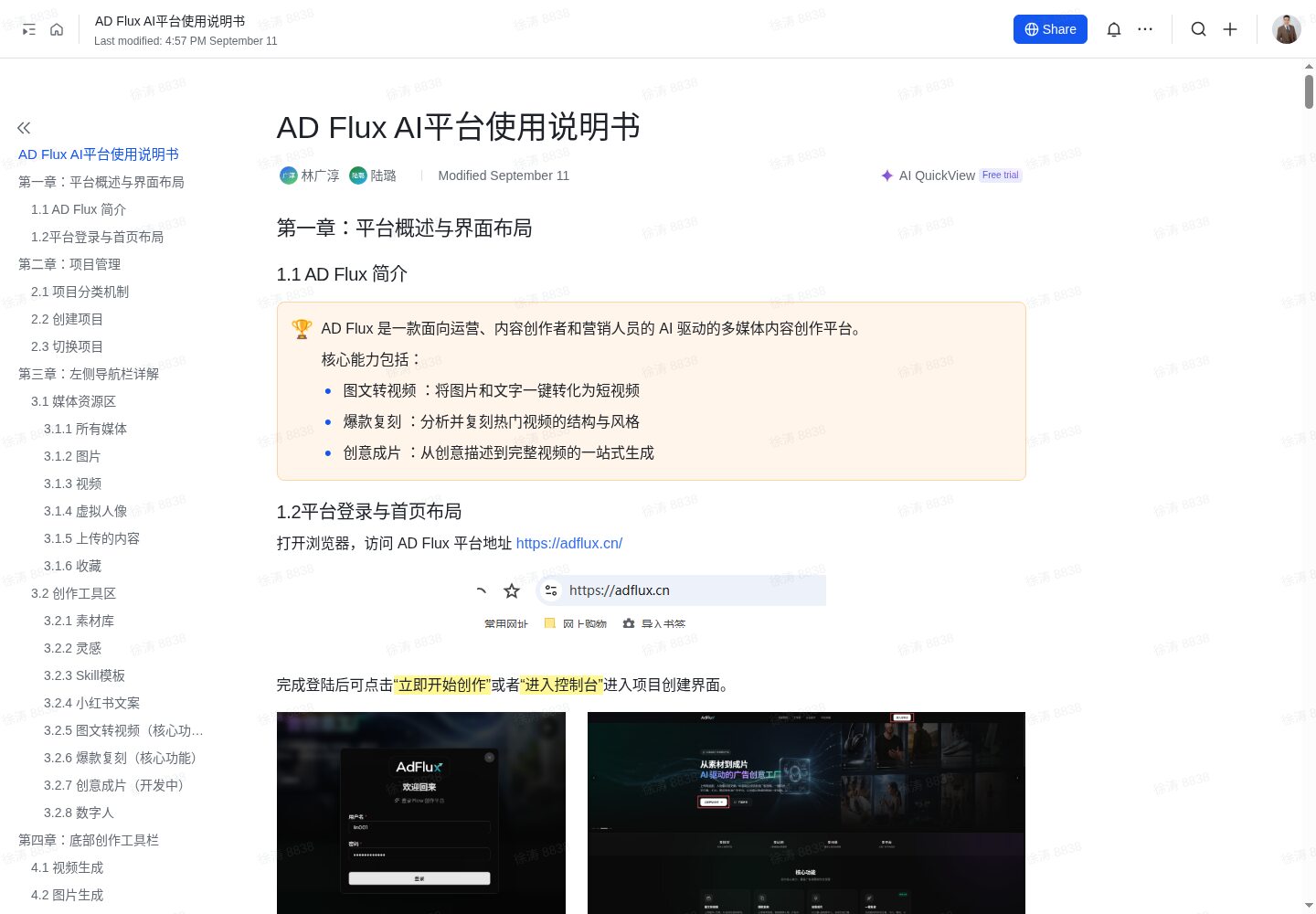Toggle the sidebar navigation icon
1316x914 pixels.
tap(29, 30)
